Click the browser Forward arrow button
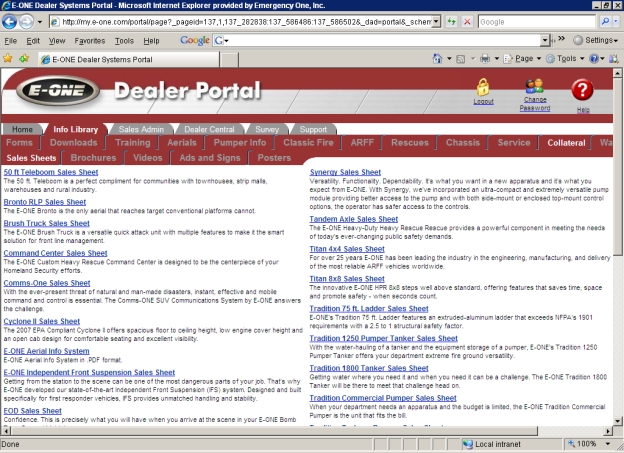The image size is (624, 453). [x=26, y=21]
